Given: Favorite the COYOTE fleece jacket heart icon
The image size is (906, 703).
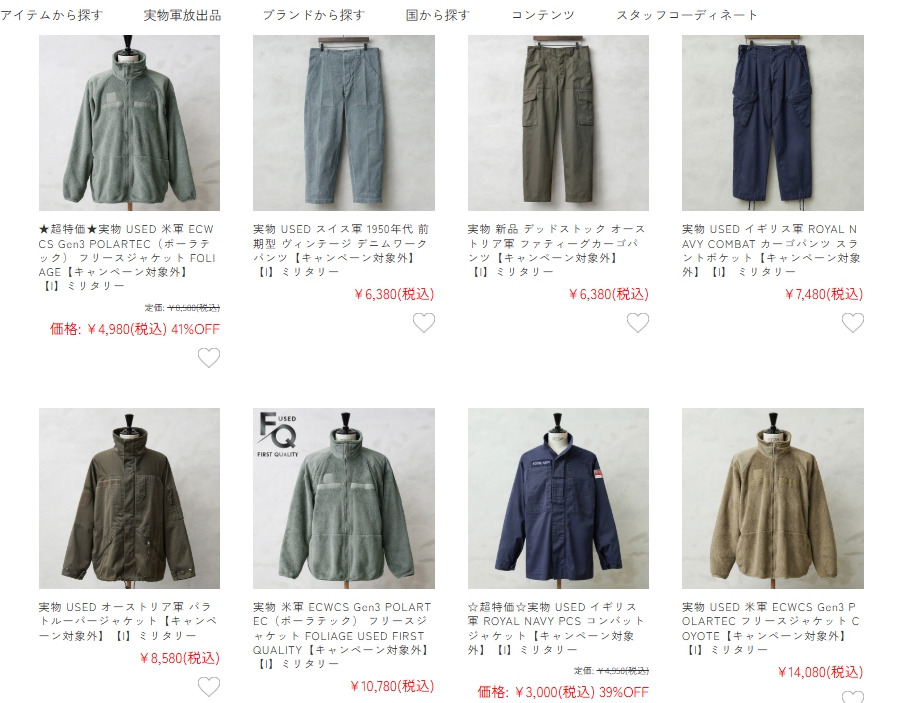Looking at the screenshot, I should [x=852, y=697].
